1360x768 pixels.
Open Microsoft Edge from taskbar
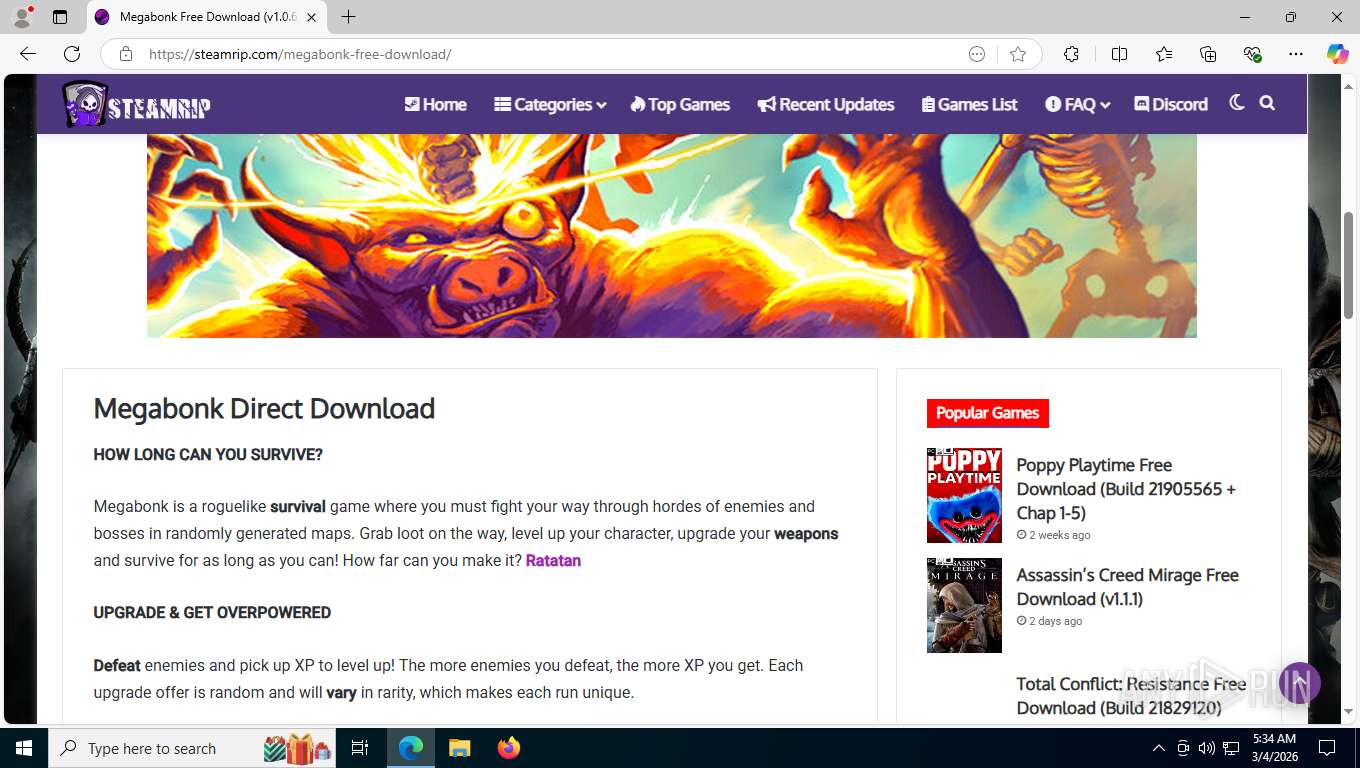[x=411, y=748]
